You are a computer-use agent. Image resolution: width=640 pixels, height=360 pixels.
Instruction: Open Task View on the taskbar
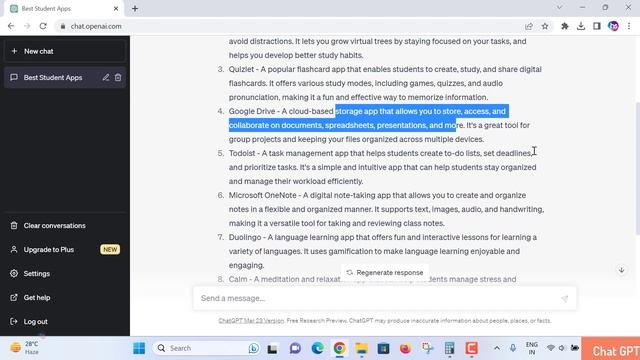point(272,348)
